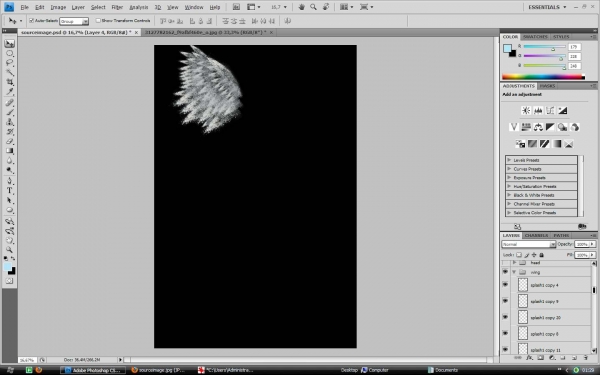The height and width of the screenshot is (375, 600).
Task: Click the foreground color swatch in Color panel
Action: coord(507,49)
